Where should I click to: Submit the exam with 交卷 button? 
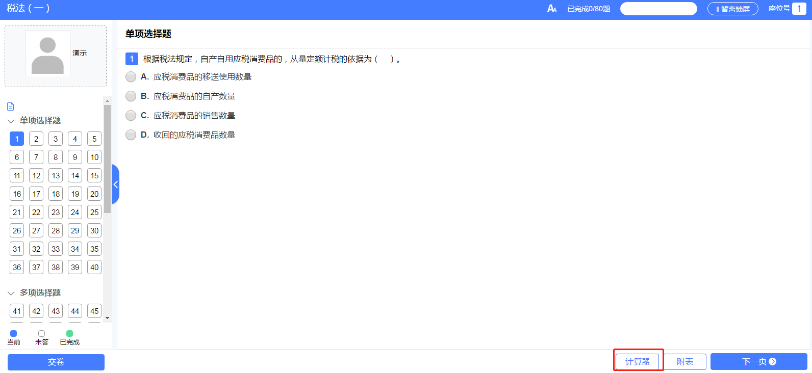(x=56, y=362)
